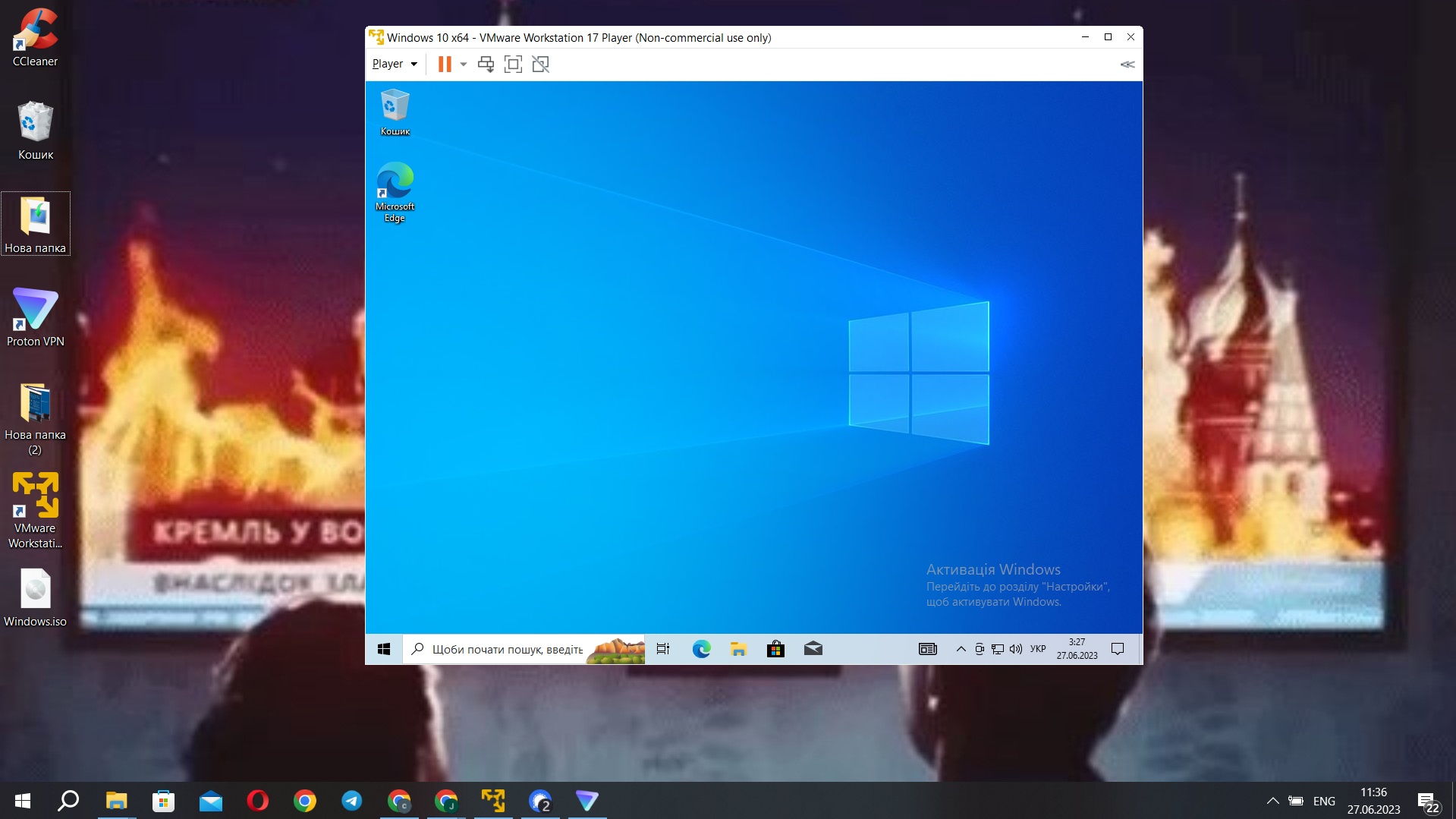Open the guest clock showing 3:27
This screenshot has height=819, width=1456.
tap(1077, 649)
